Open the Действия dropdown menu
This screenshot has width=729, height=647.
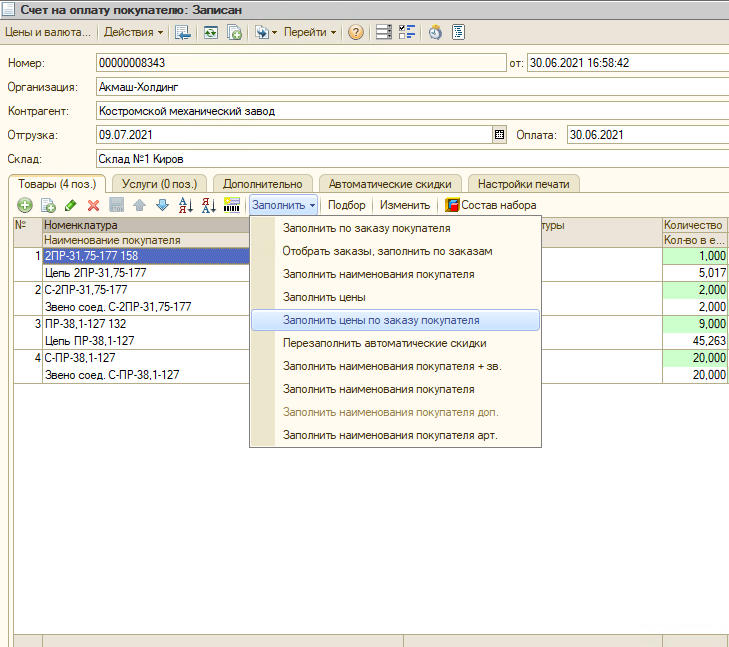[133, 32]
